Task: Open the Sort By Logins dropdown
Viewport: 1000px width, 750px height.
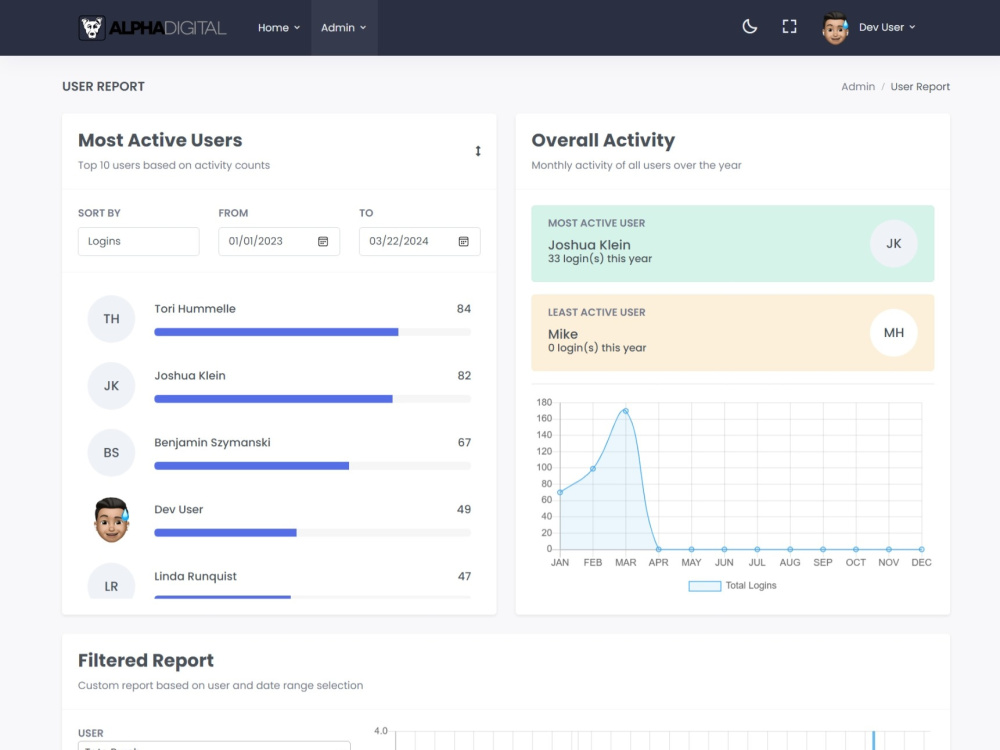Action: coord(138,241)
